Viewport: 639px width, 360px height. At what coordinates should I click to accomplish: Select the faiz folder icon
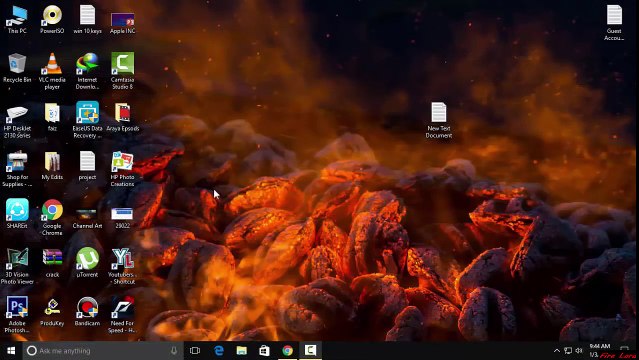[52, 117]
